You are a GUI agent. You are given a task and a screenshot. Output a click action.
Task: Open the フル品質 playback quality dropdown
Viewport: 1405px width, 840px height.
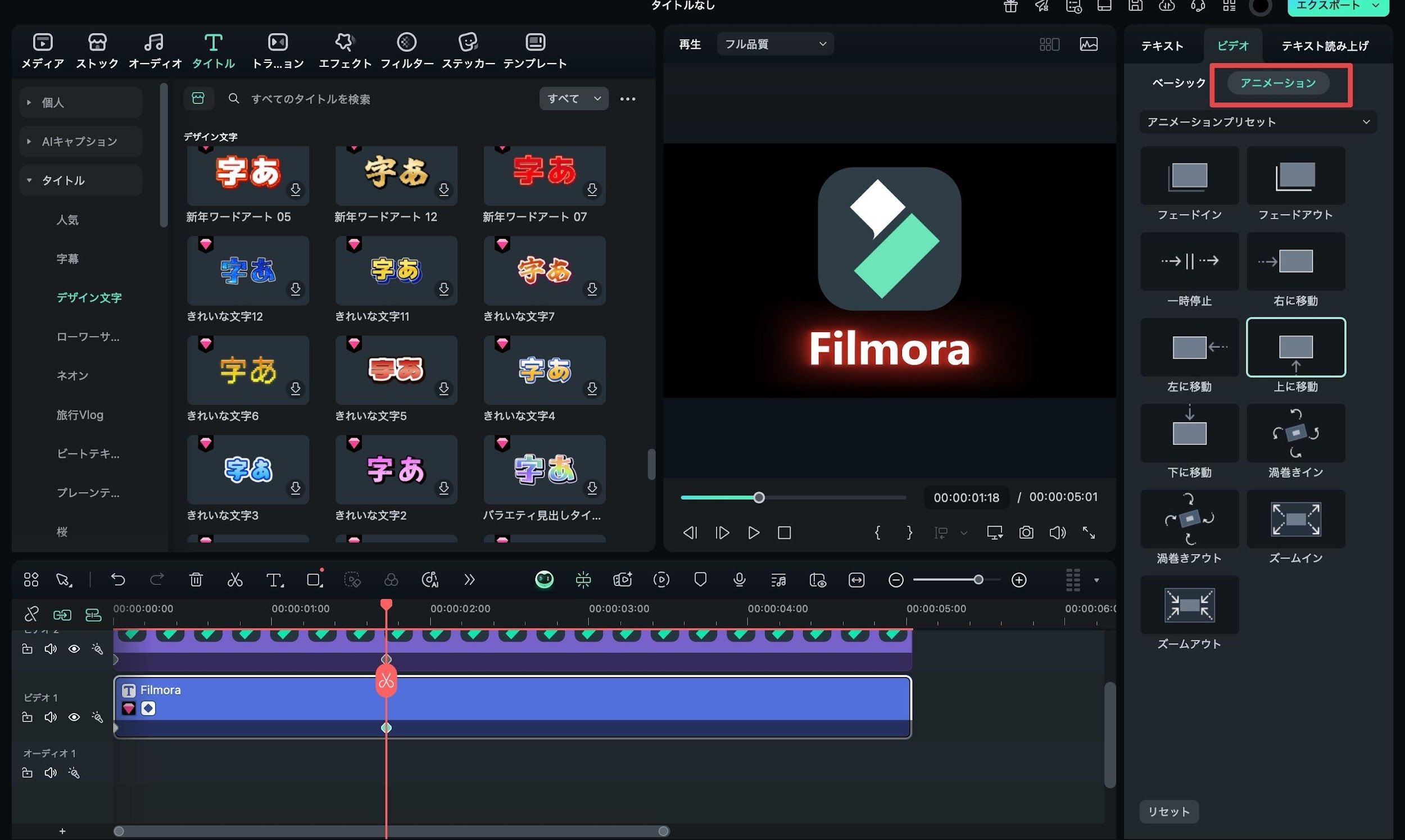[775, 44]
